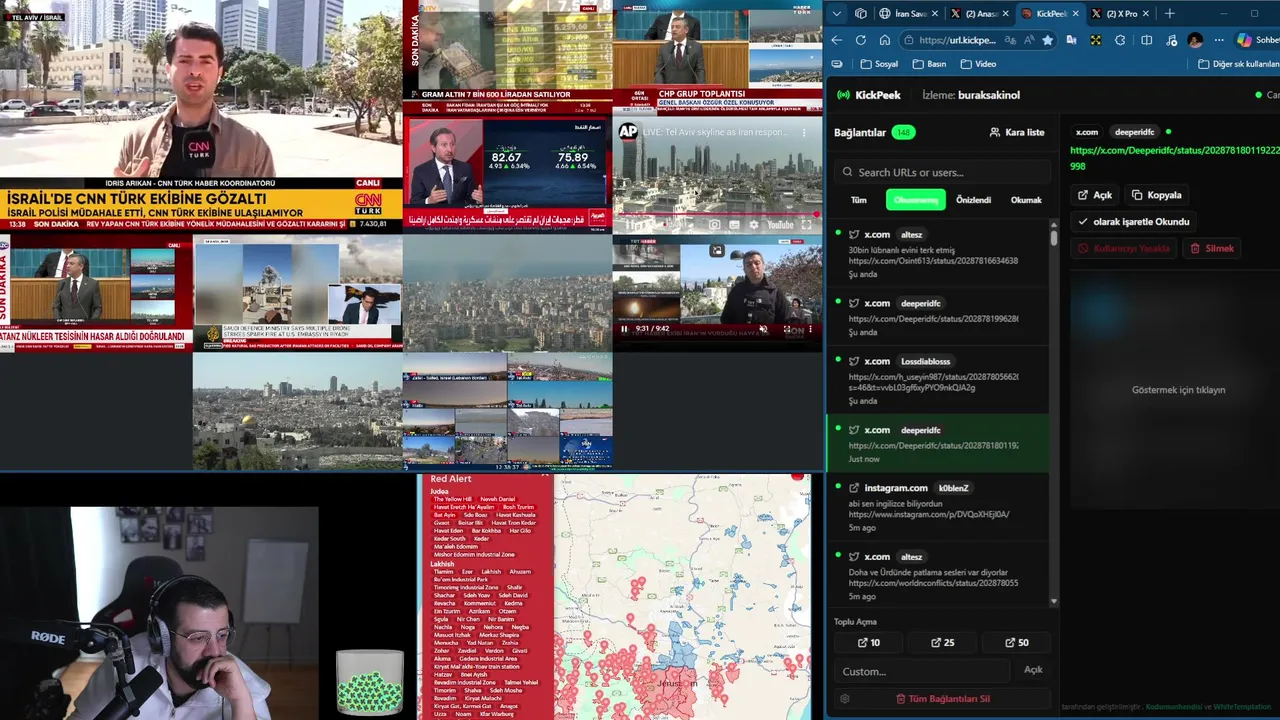Select the Tüm filter tab
The height and width of the screenshot is (720, 1280).
858,200
